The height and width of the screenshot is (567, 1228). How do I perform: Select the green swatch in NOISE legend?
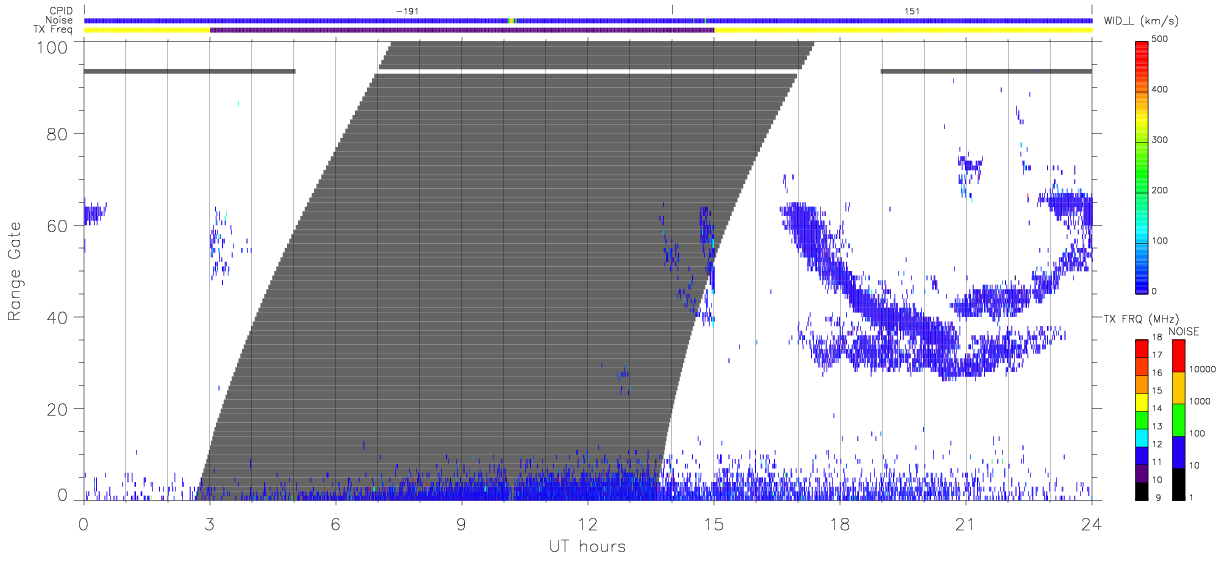coord(1178,419)
